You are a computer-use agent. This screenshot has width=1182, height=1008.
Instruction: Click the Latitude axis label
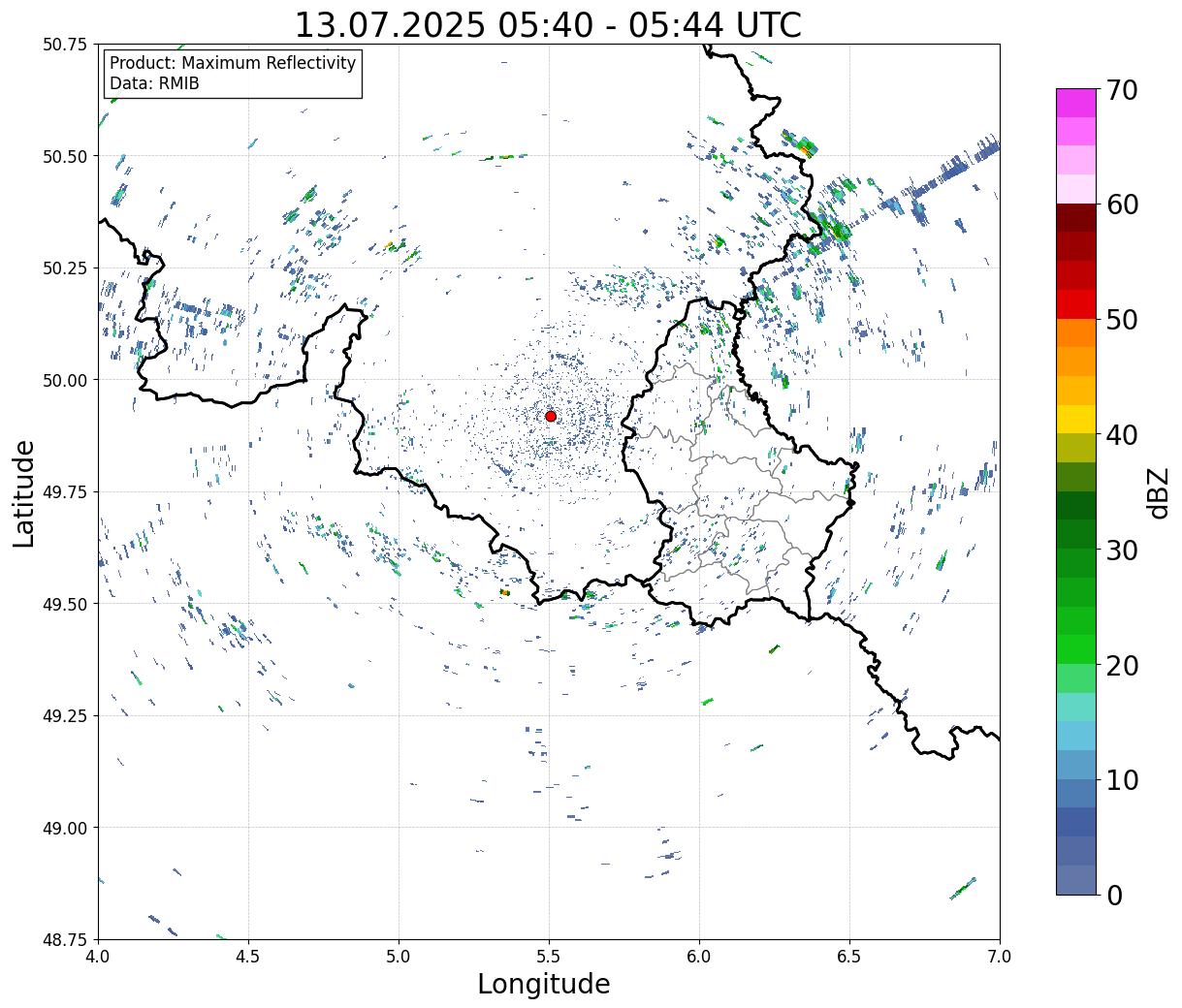[x=24, y=493]
